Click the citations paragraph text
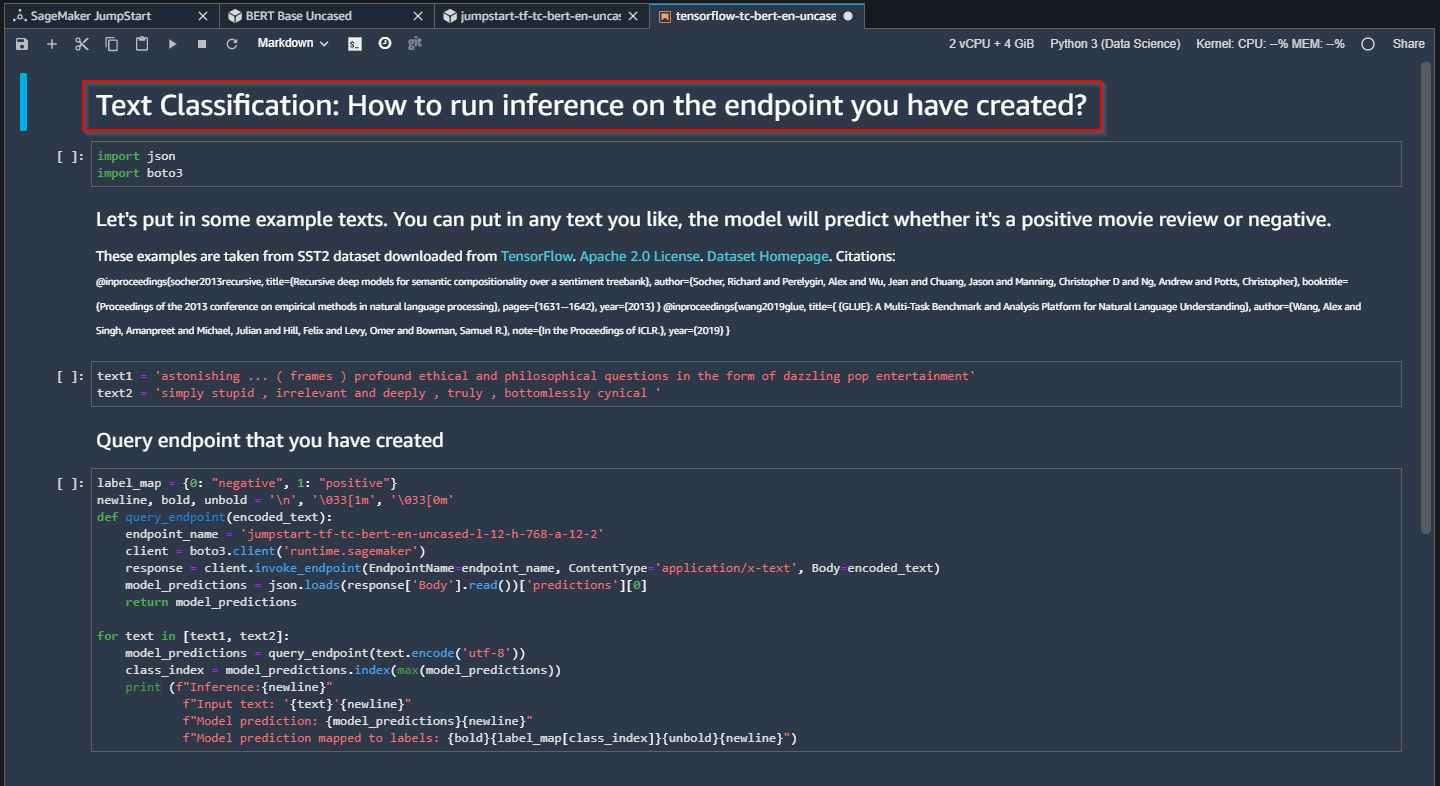Viewport: 1440px width, 786px height. (x=728, y=306)
